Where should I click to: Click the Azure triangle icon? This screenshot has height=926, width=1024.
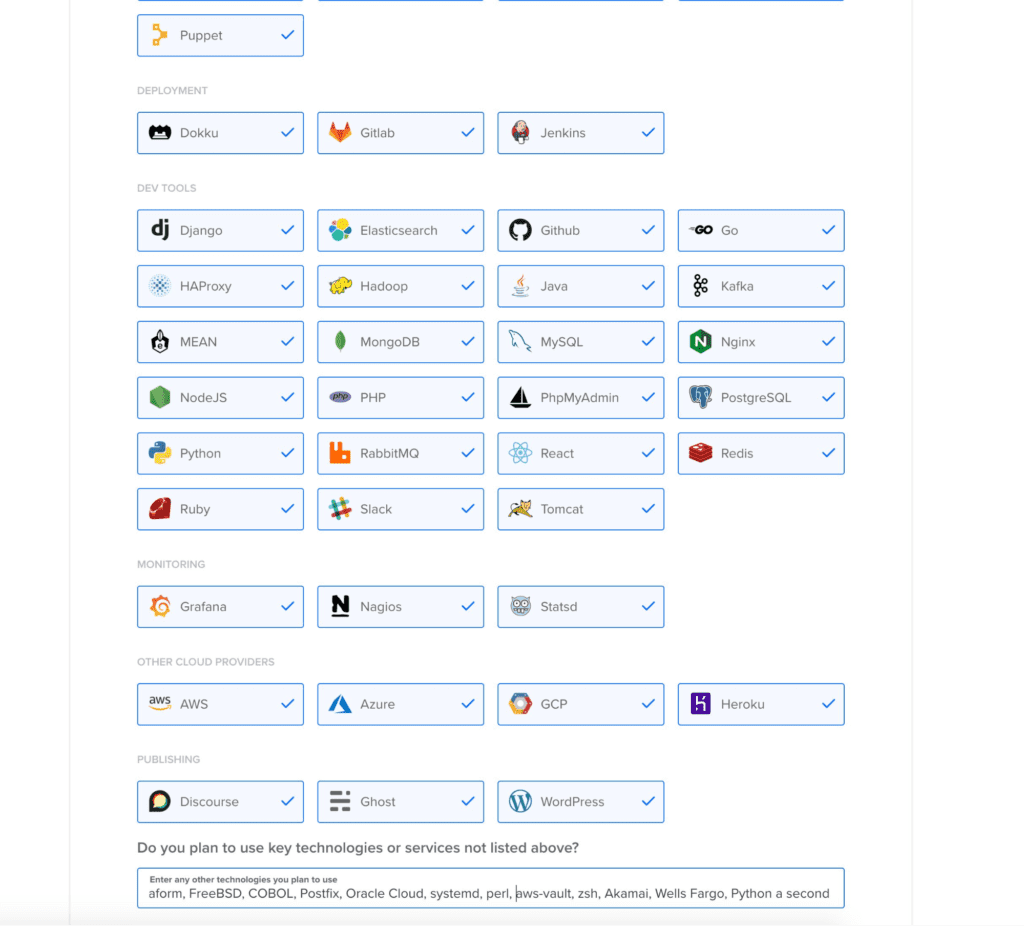(x=340, y=704)
